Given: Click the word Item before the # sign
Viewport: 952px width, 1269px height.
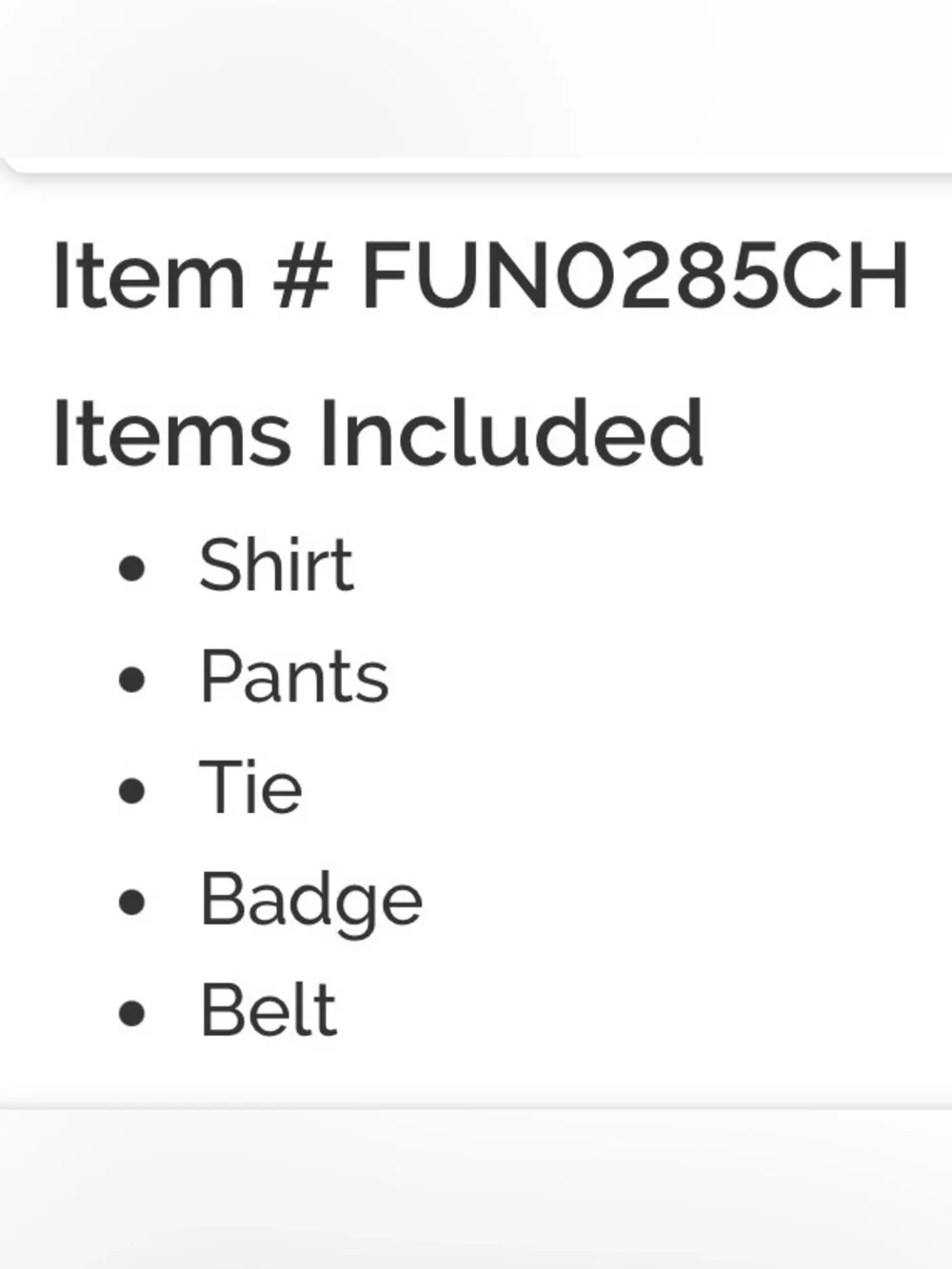Looking at the screenshot, I should [149, 276].
